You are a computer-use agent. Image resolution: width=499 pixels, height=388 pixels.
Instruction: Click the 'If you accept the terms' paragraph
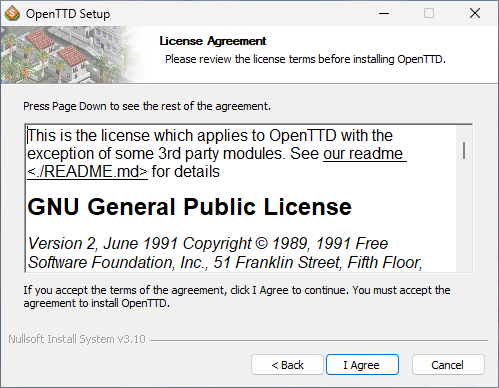[x=237, y=297]
